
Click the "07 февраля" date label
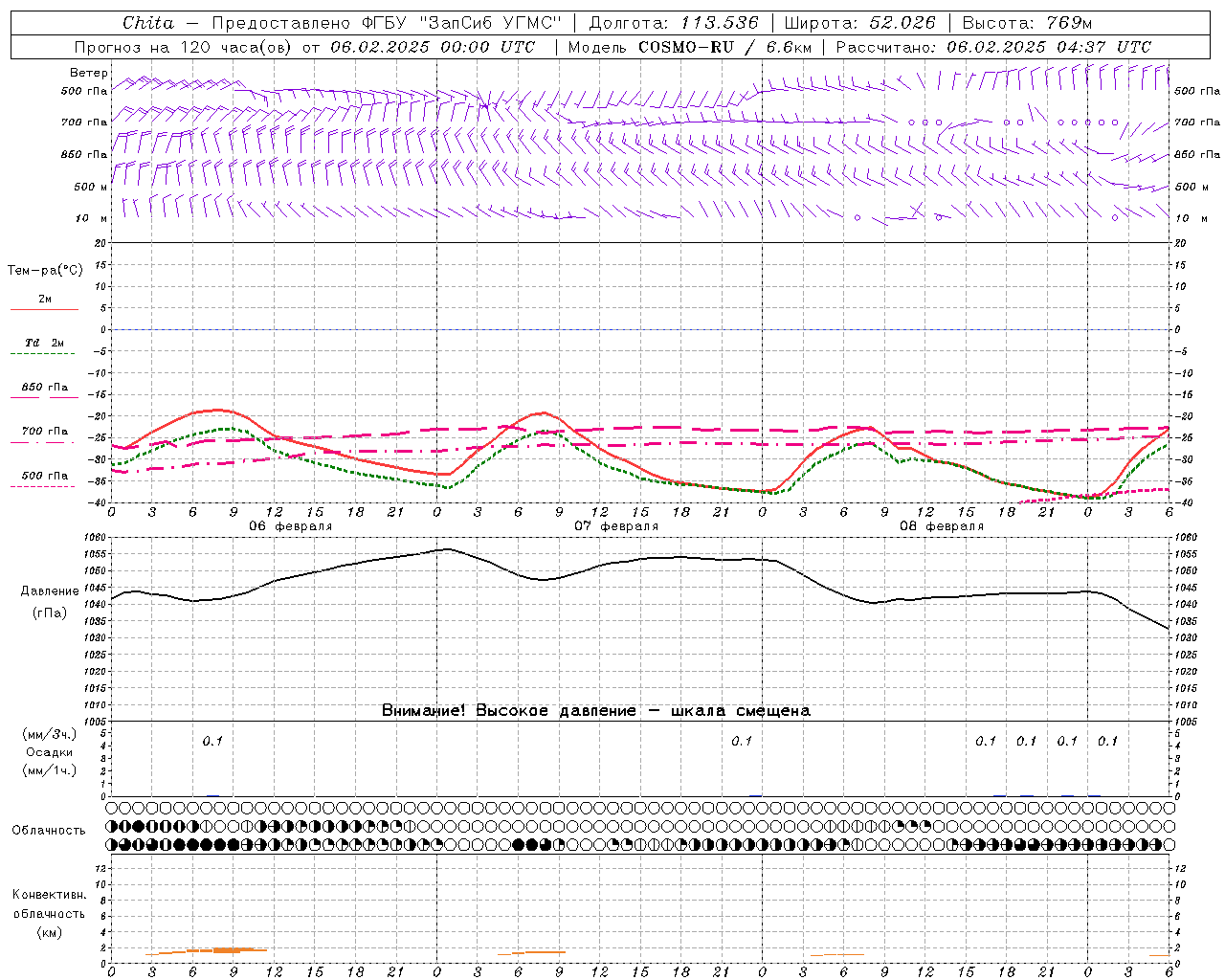pos(616,526)
